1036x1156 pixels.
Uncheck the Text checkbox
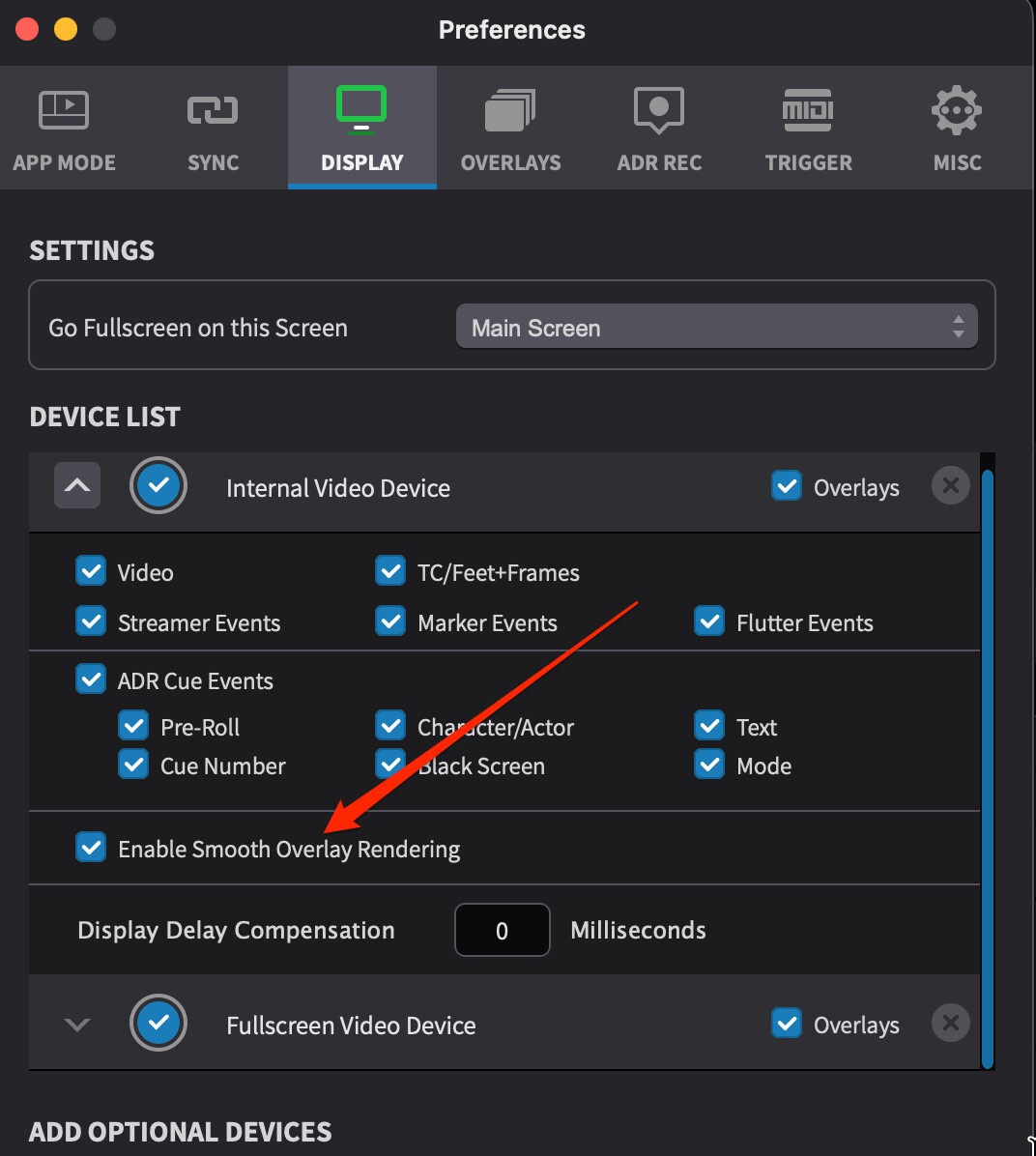click(x=709, y=726)
